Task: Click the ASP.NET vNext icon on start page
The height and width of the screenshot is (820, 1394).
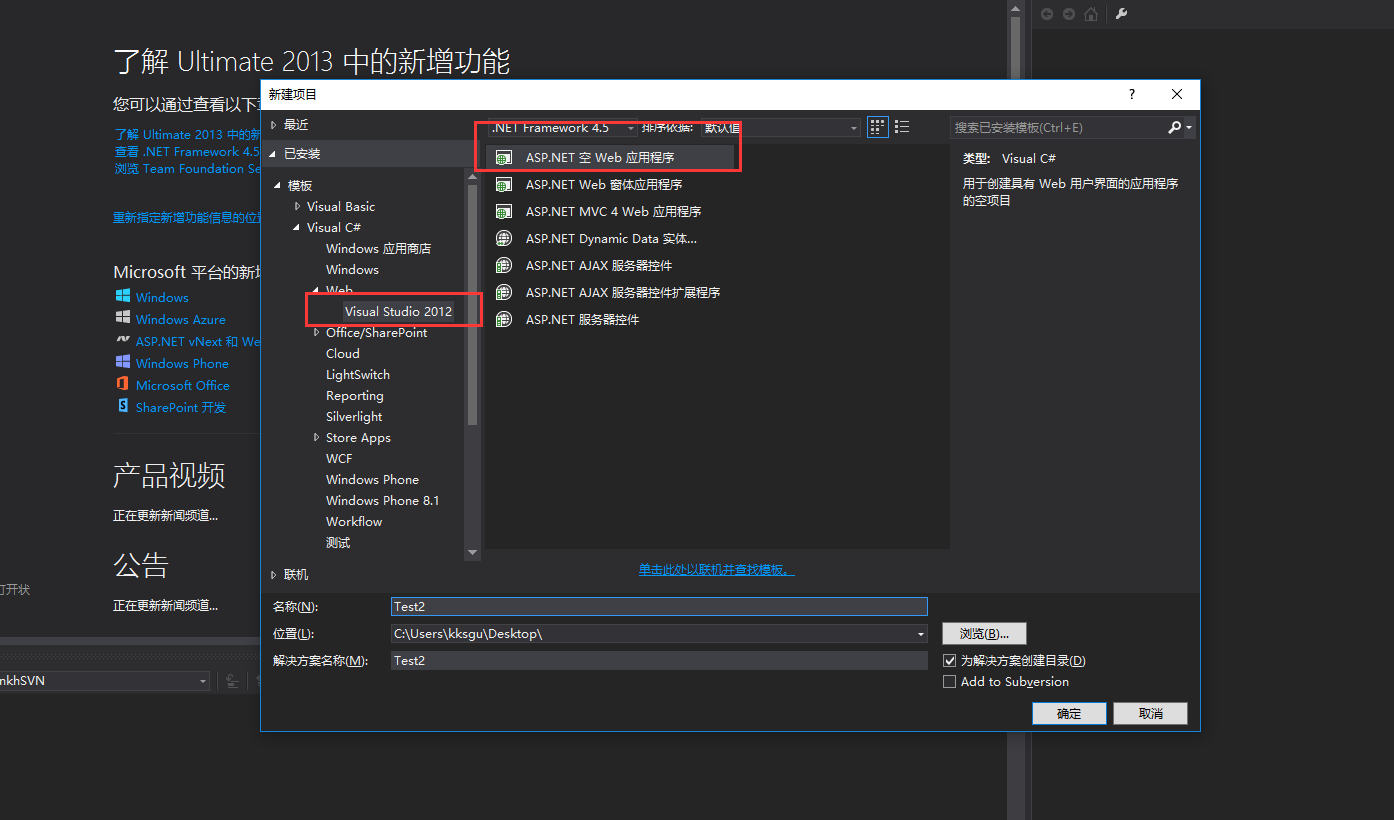Action: [123, 341]
